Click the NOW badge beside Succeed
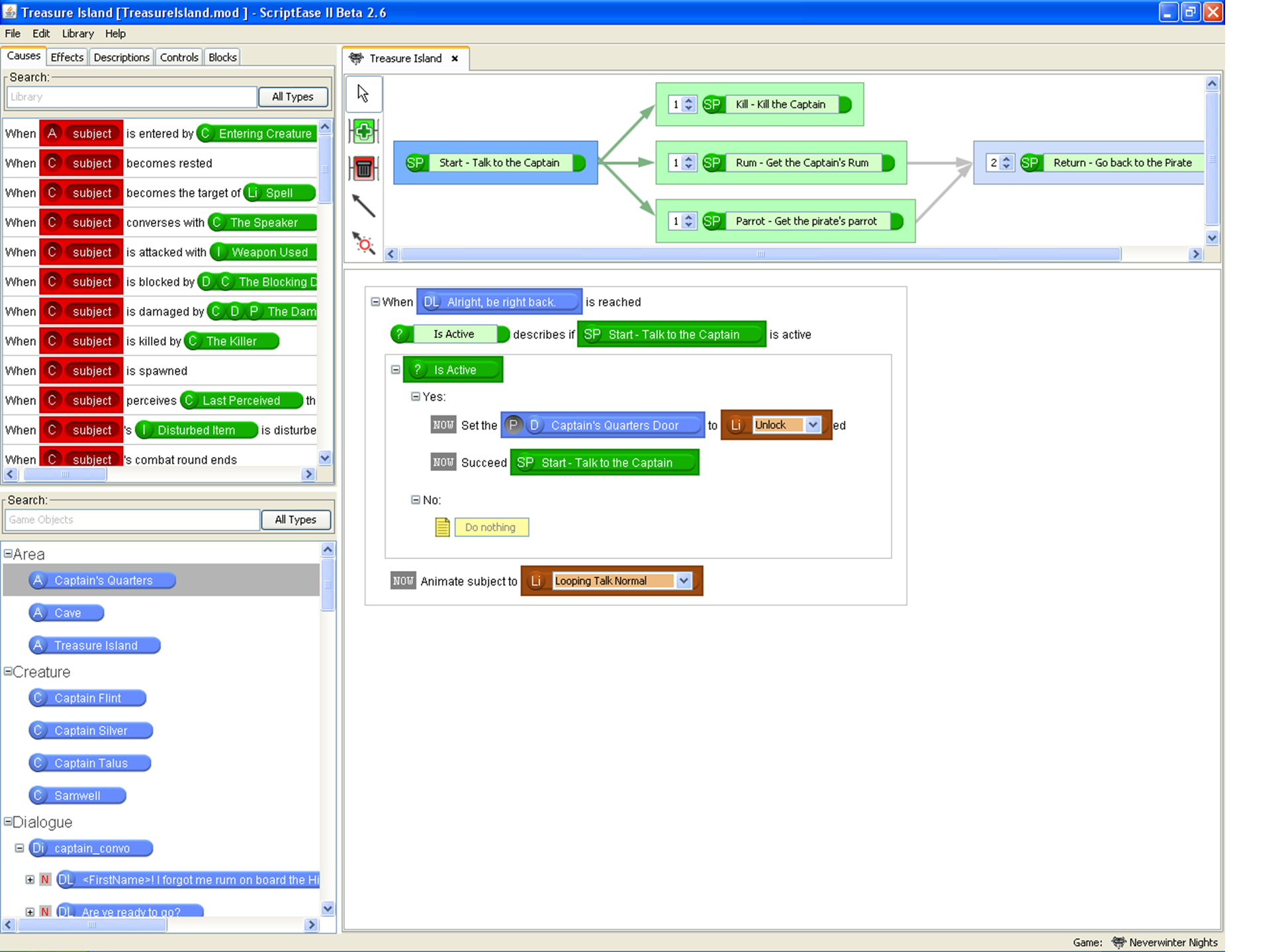The height and width of the screenshot is (952, 1284). [443, 462]
